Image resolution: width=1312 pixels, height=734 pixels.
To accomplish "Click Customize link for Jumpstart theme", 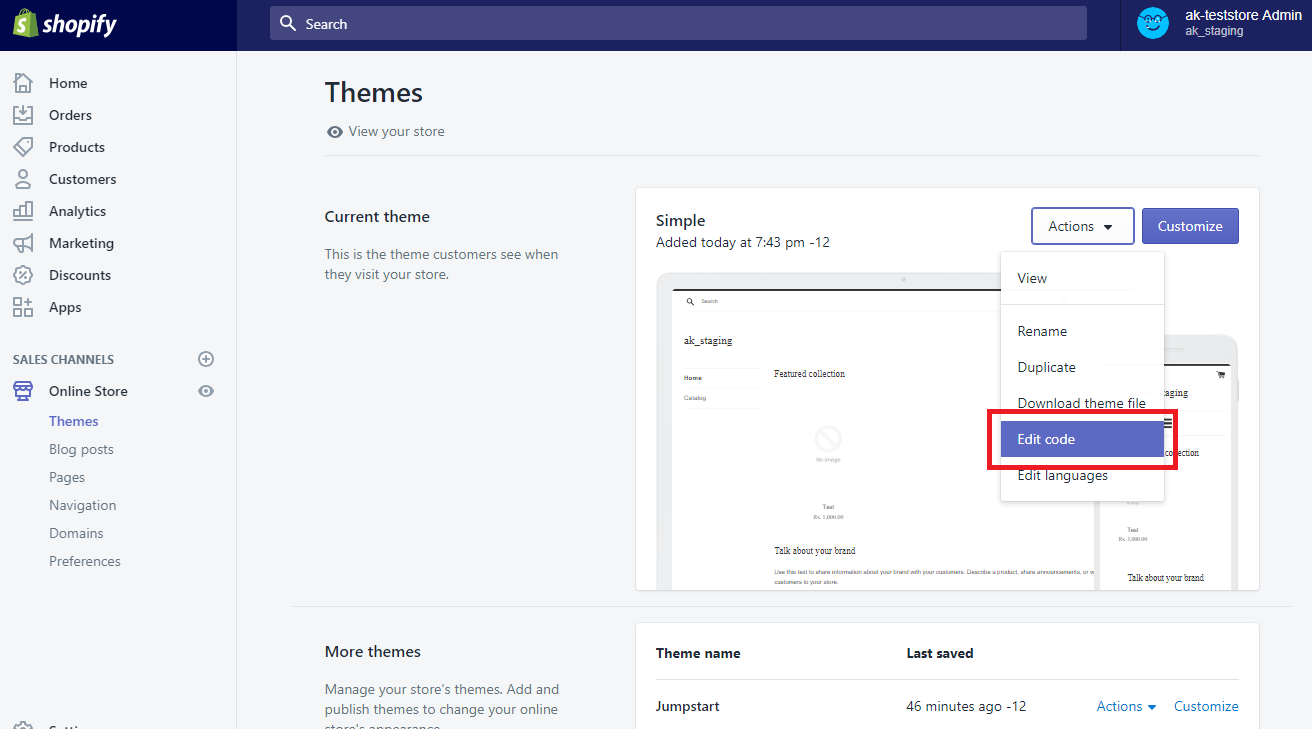I will point(1206,706).
